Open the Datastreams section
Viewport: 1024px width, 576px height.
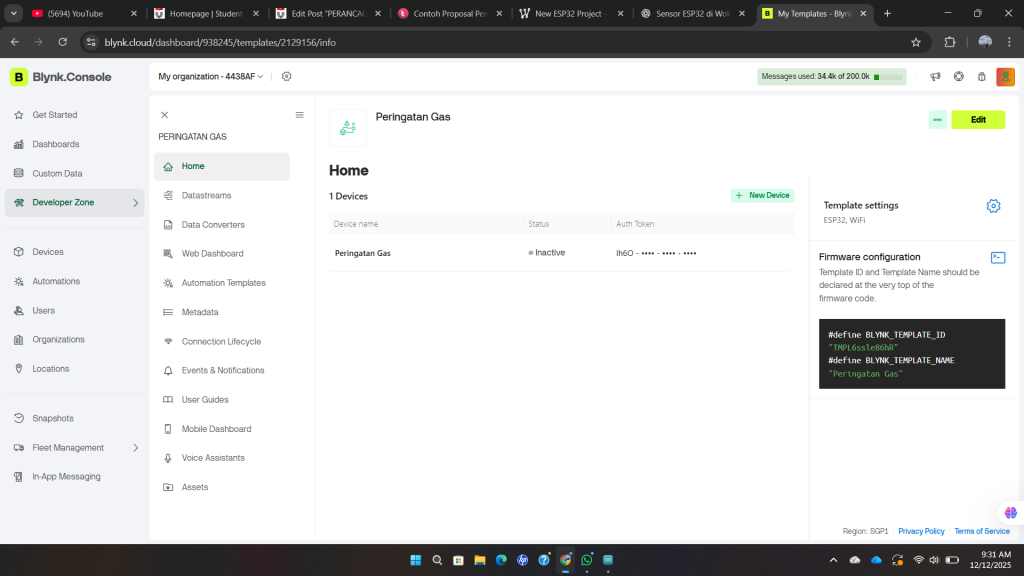tap(206, 195)
